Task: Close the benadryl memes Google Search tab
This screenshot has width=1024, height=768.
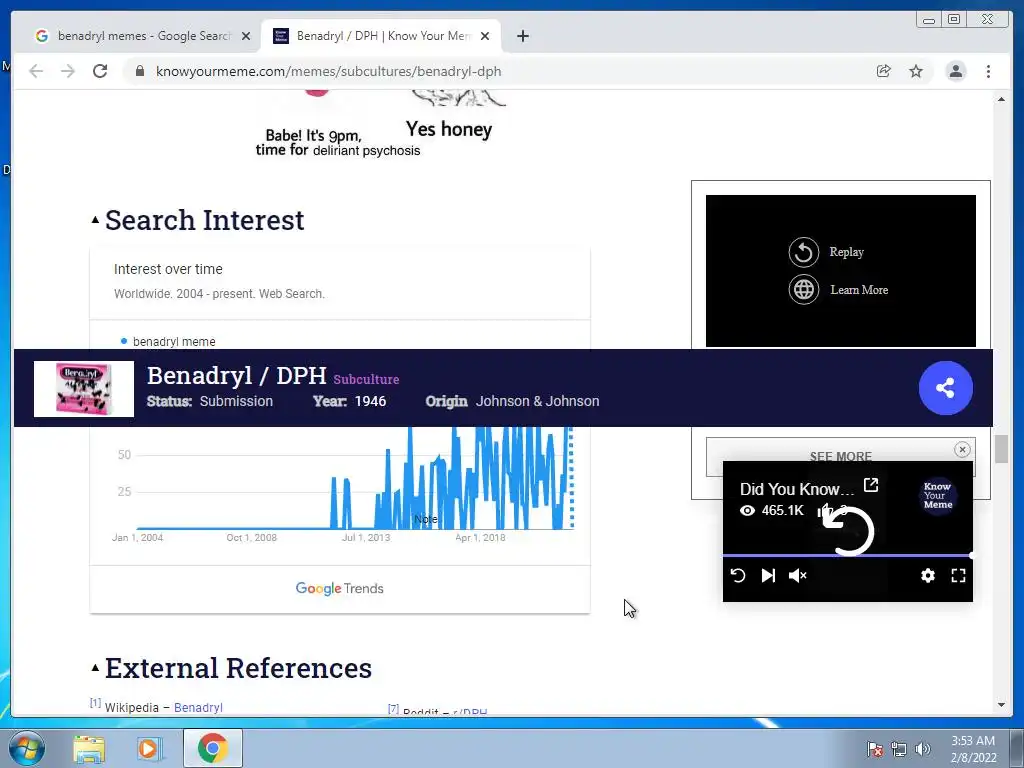Action: pyautogui.click(x=246, y=36)
